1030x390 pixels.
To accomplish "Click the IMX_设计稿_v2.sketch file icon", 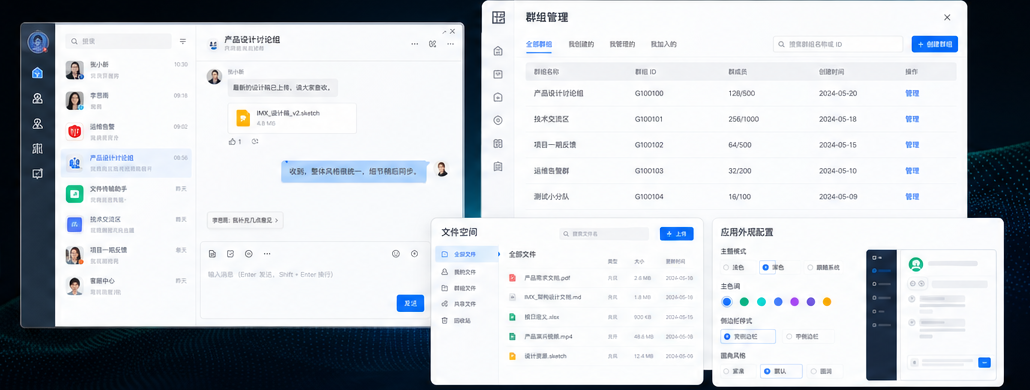I will click(x=243, y=118).
